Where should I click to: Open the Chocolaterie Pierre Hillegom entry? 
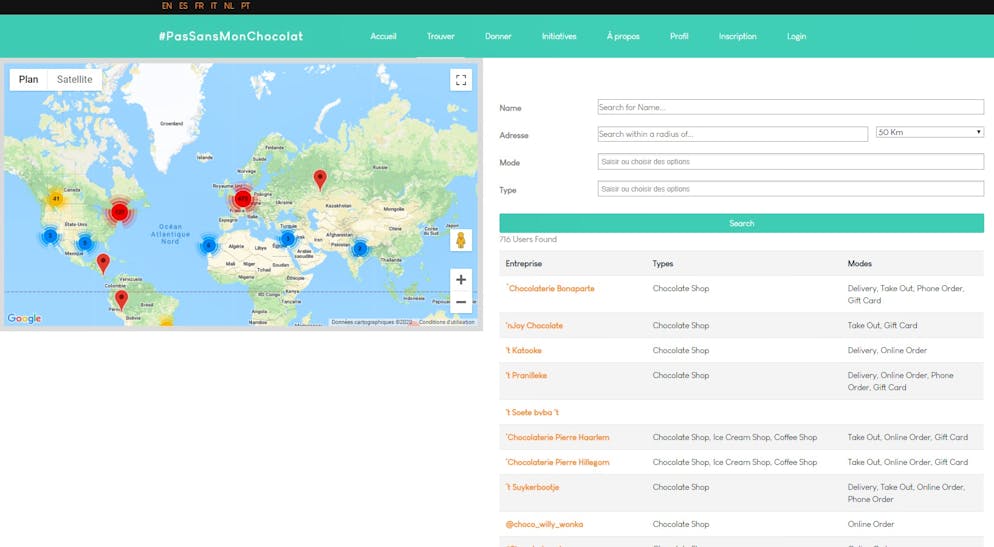point(557,462)
